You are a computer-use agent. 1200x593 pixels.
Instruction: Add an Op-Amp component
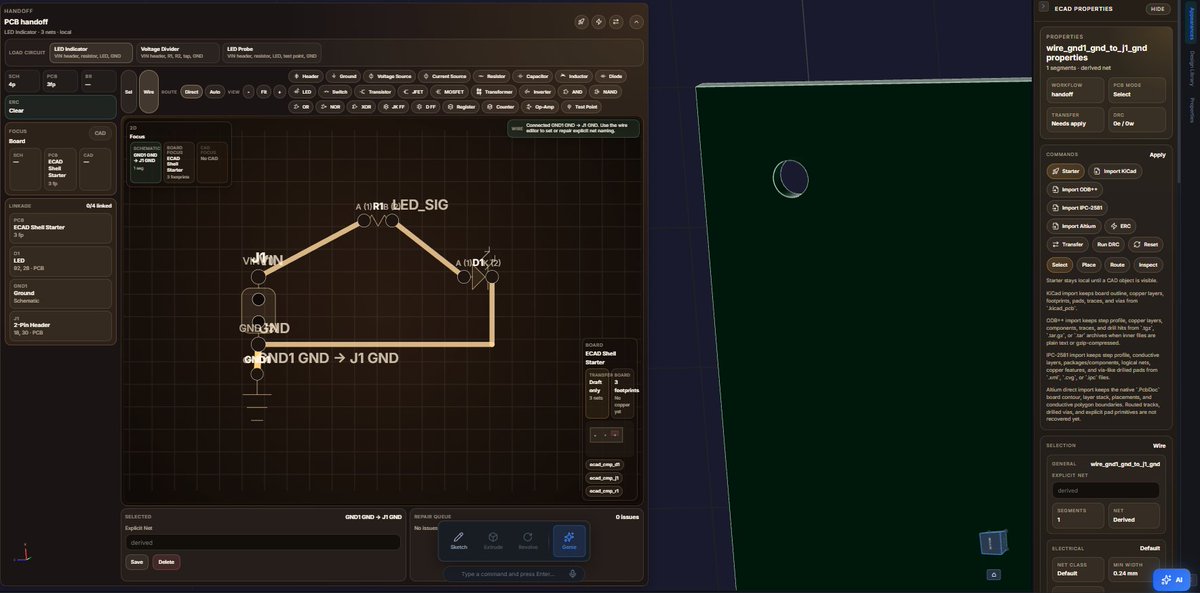[x=541, y=106]
